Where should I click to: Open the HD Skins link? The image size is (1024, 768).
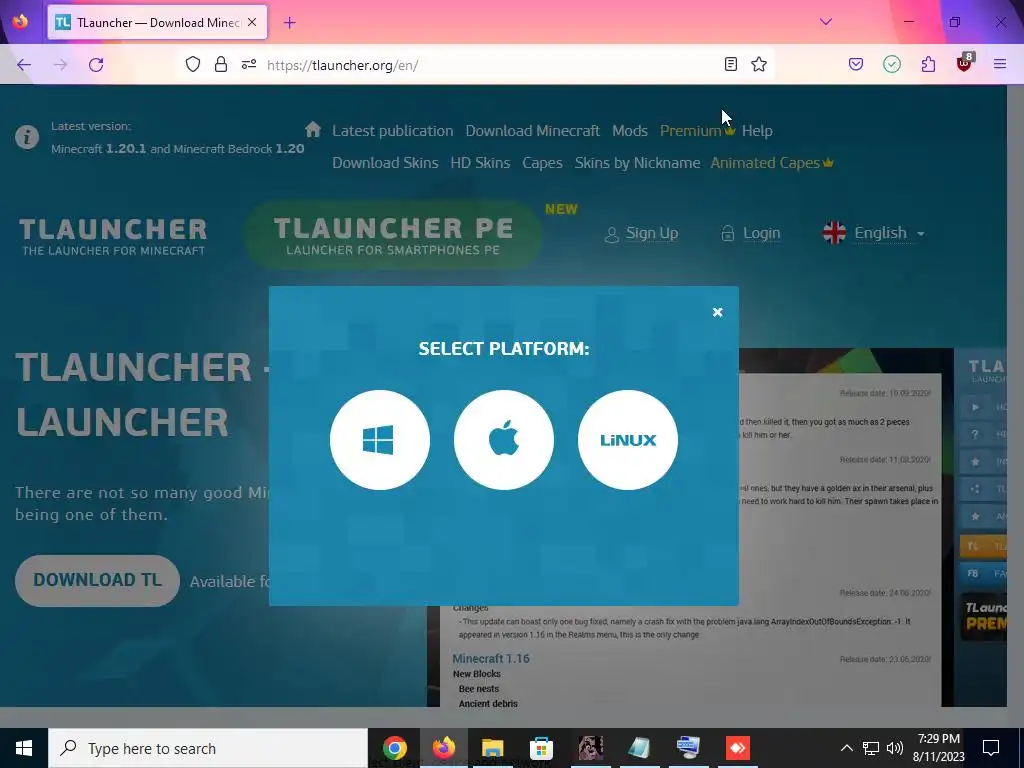point(480,163)
